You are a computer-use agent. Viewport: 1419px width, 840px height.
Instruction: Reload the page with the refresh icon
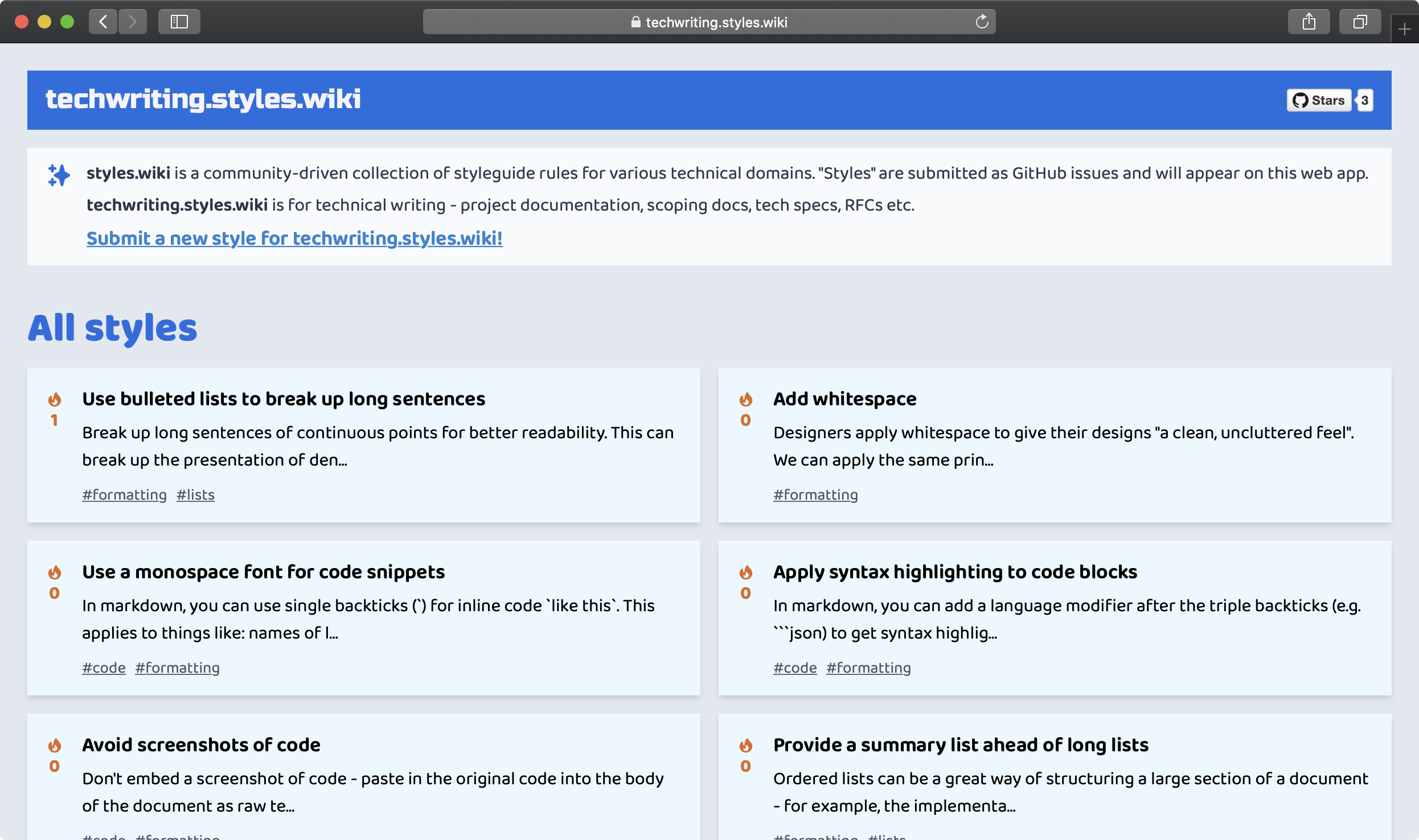982,22
